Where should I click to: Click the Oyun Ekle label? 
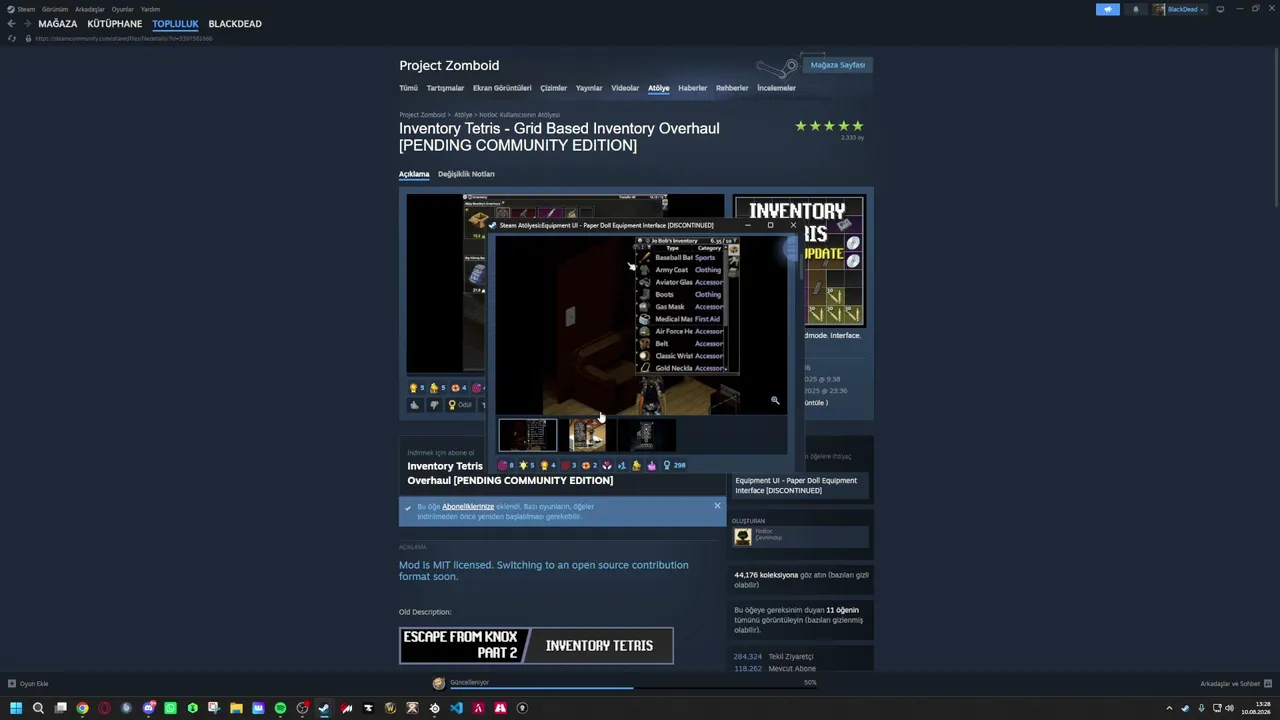coord(34,684)
